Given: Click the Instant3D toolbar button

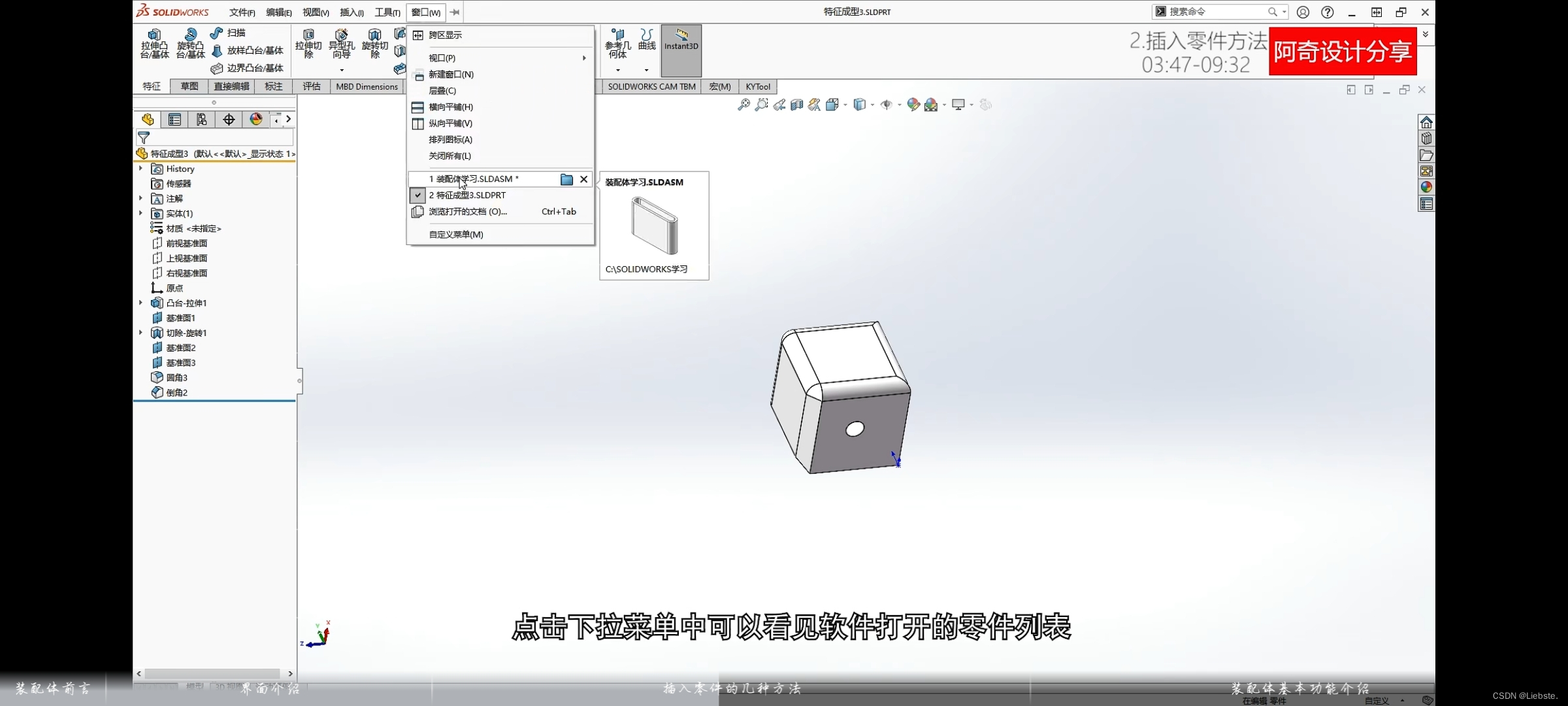Looking at the screenshot, I should 681,42.
